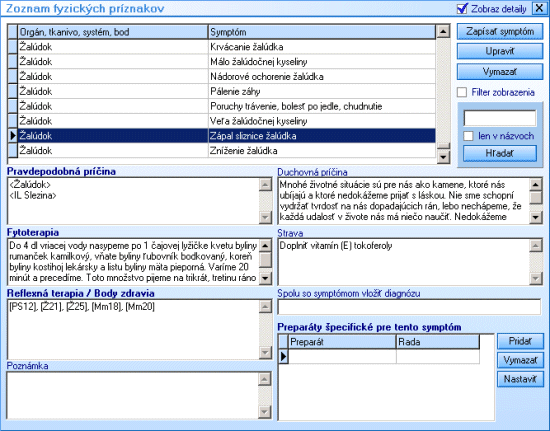Click the Symptóm column header
The height and width of the screenshot is (431, 550).
322,32
